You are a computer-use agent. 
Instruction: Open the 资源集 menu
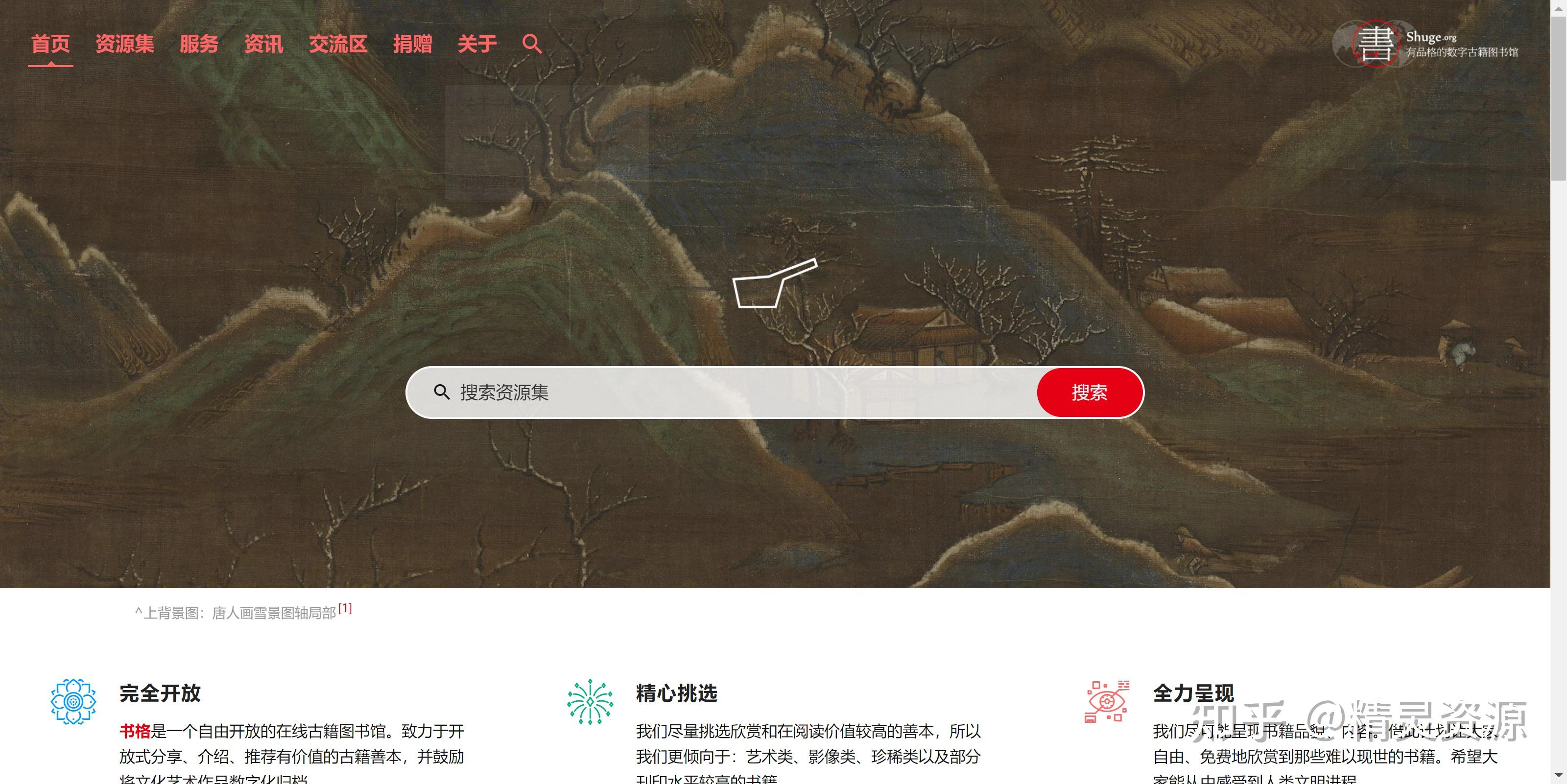(x=125, y=44)
